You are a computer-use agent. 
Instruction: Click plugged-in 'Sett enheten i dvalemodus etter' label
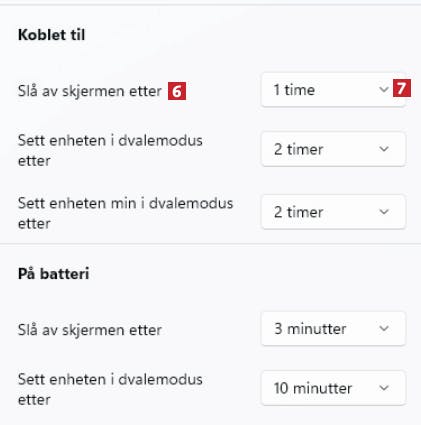point(110,150)
